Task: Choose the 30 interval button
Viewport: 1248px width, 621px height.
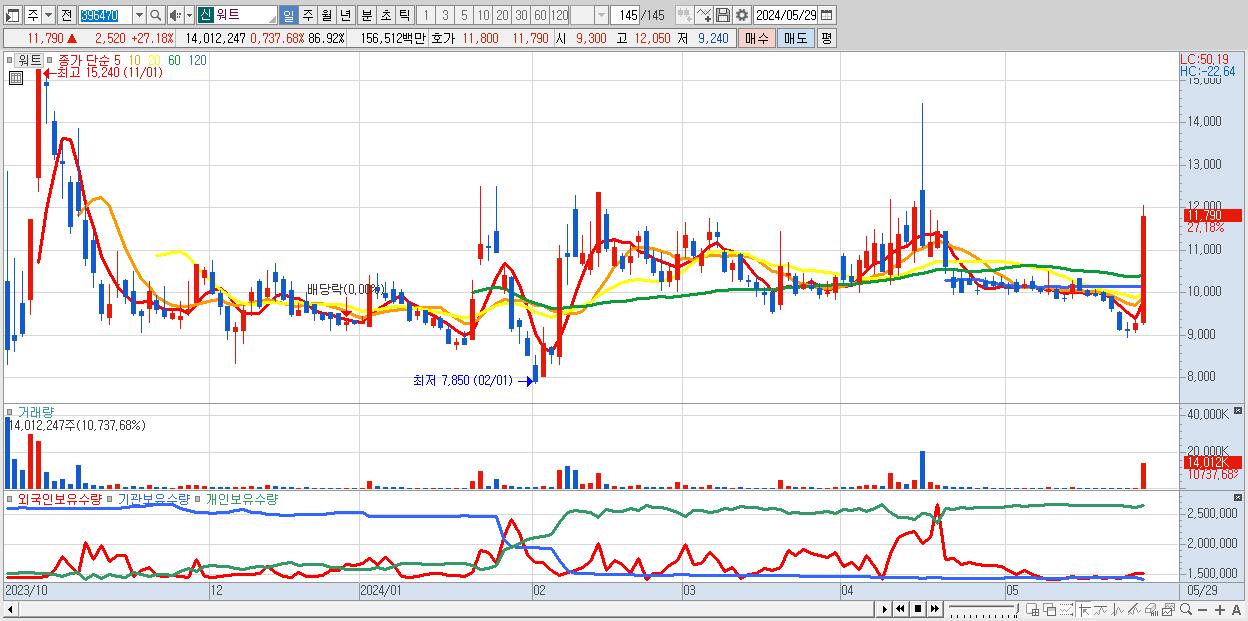Action: (521, 16)
